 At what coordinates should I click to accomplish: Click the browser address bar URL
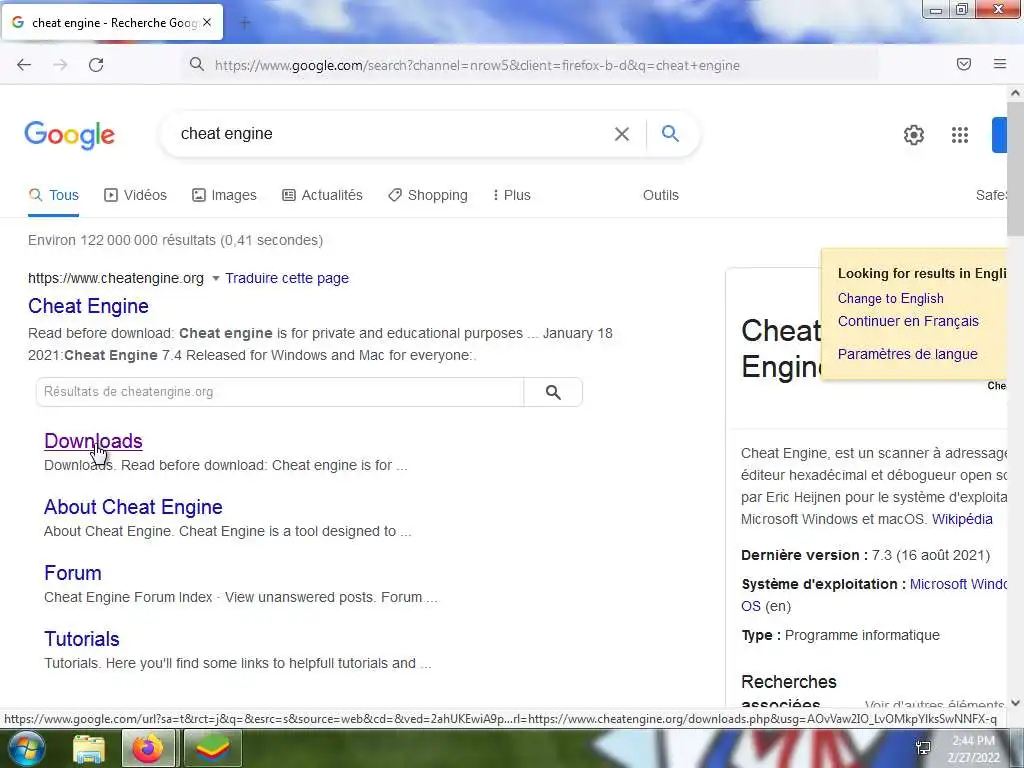tap(477, 65)
